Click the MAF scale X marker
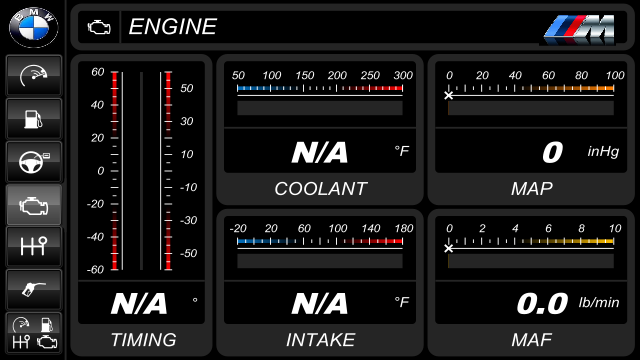This screenshot has width=640, height=360. [x=449, y=248]
